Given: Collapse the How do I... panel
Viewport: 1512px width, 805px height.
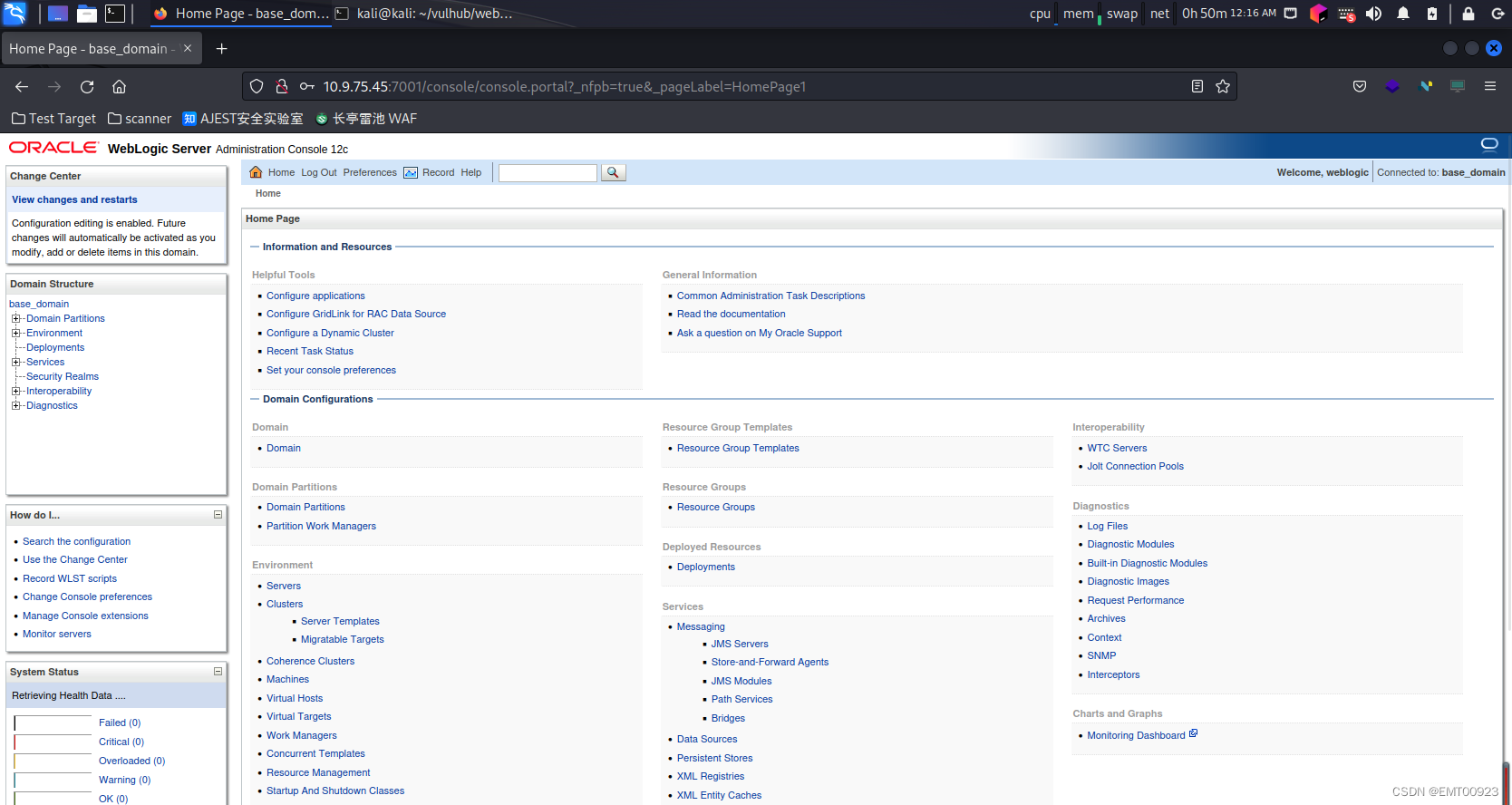Looking at the screenshot, I should coord(218,515).
